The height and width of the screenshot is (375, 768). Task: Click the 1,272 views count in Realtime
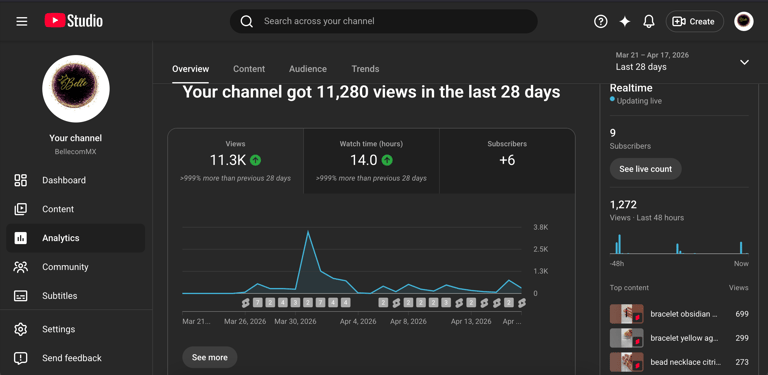pyautogui.click(x=624, y=205)
